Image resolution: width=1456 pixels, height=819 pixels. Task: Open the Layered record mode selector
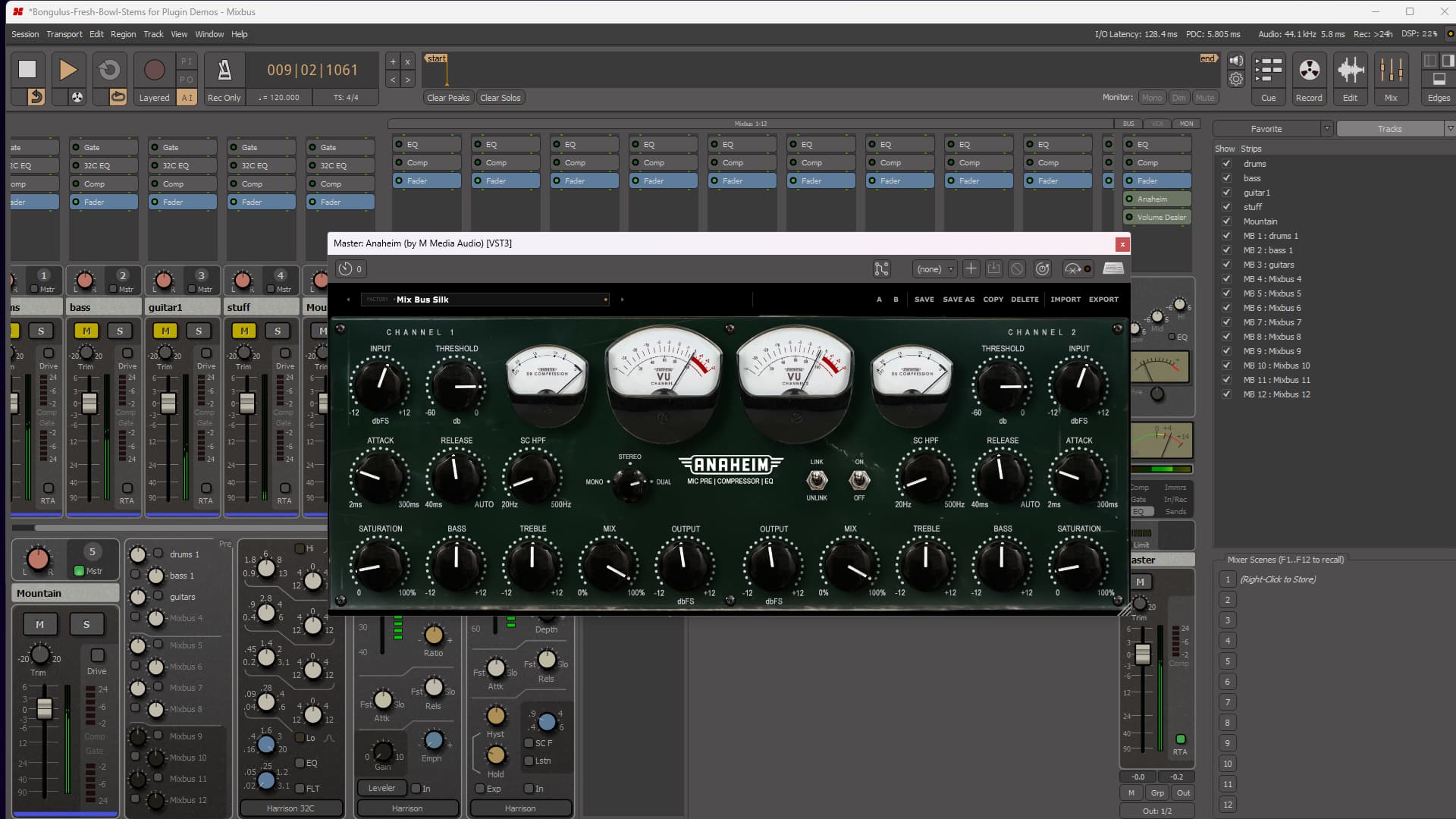coord(154,98)
